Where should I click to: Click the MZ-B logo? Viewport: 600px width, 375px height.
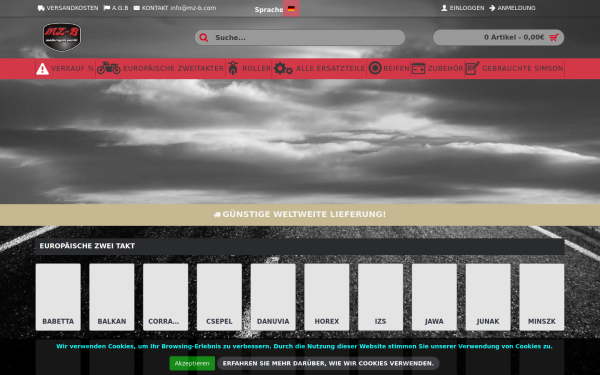point(62,37)
